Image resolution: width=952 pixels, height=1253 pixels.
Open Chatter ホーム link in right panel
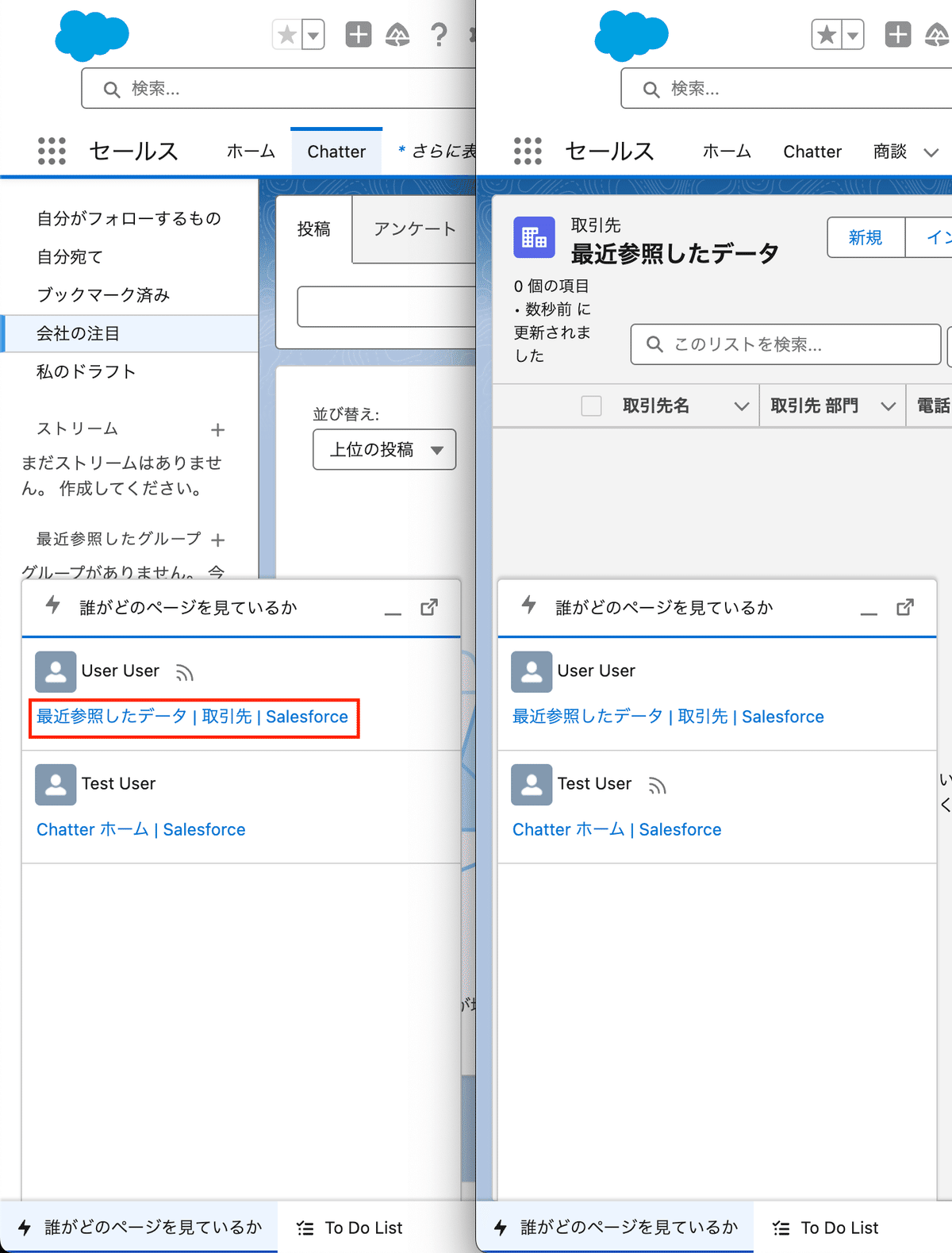[617, 829]
